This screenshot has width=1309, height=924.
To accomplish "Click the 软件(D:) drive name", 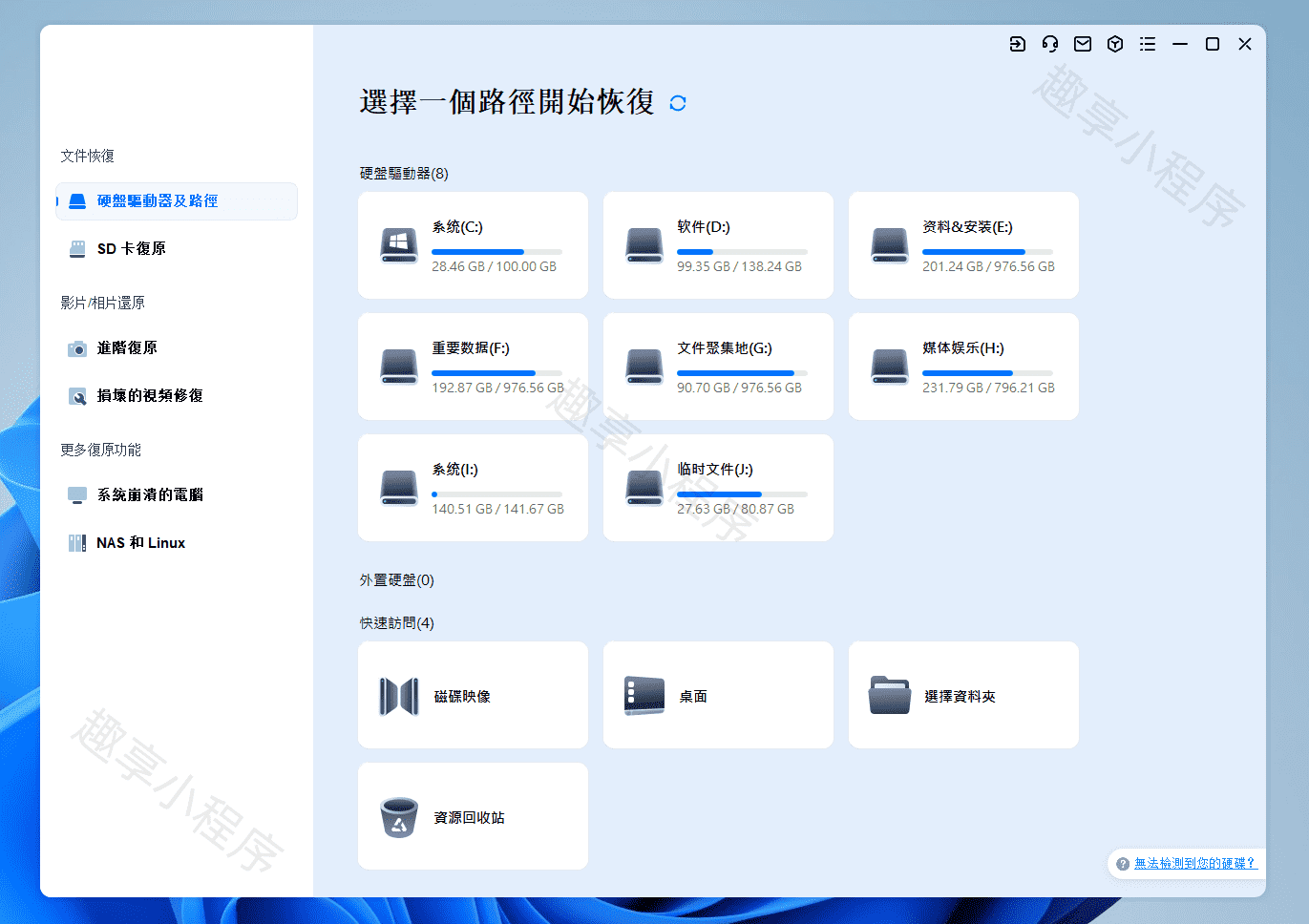I will coord(704,227).
